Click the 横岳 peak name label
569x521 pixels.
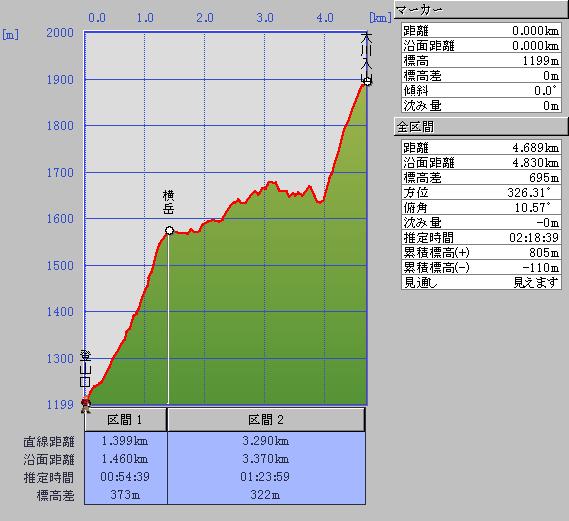point(168,202)
